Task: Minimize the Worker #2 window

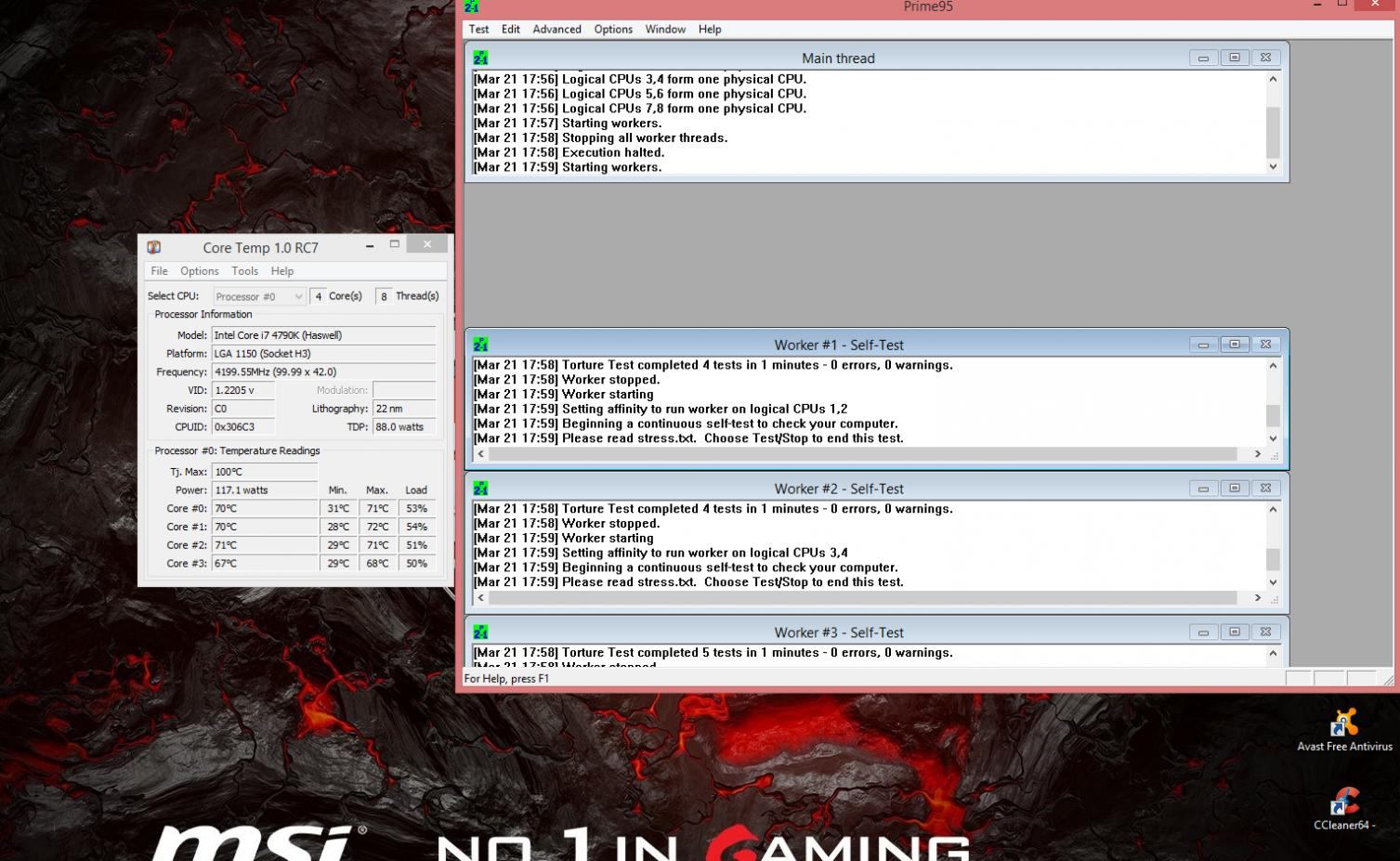Action: click(x=1203, y=489)
